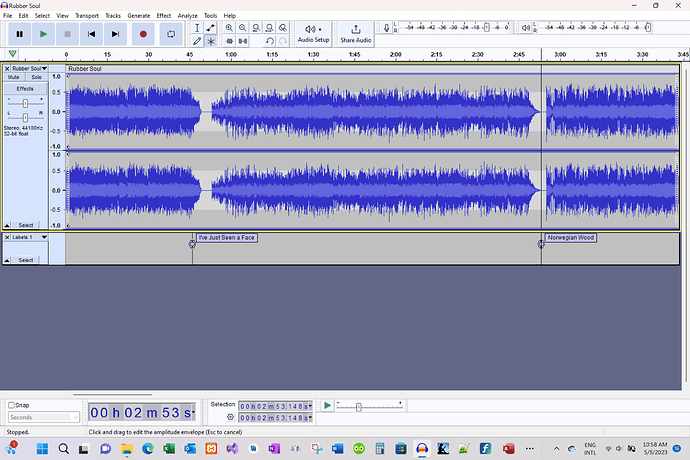Mute the Rubber Soul track
690x460 pixels.
pos(14,77)
